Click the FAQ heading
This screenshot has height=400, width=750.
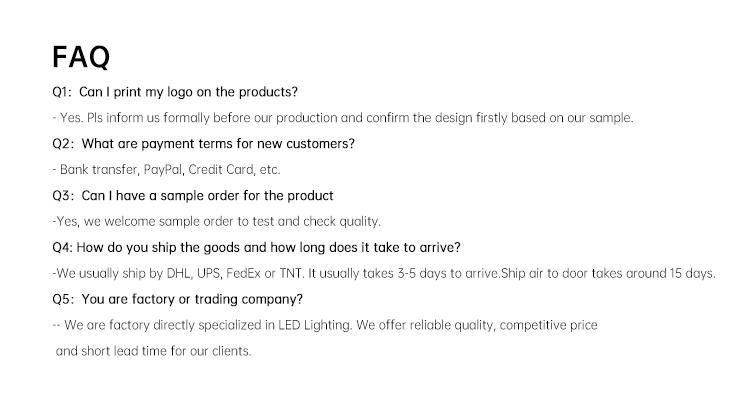[81, 57]
